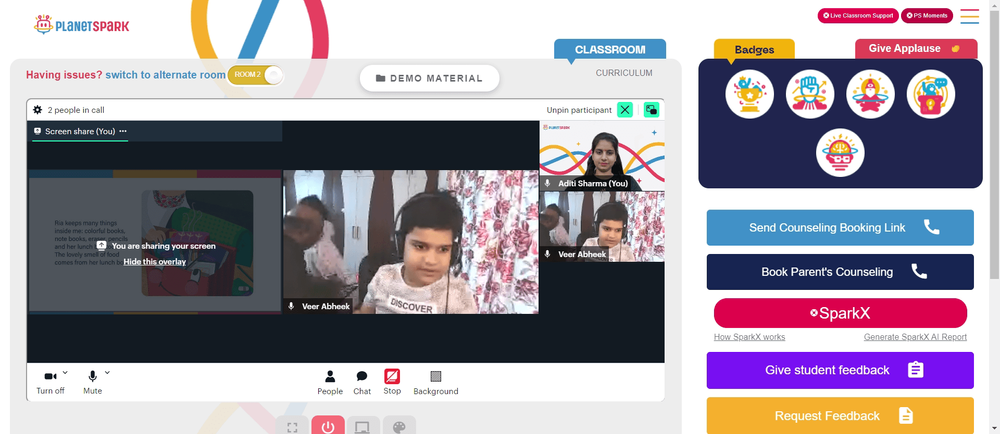The width and height of the screenshot is (1000, 434).
Task: Award the meditating wizard badge
Action: [871, 94]
